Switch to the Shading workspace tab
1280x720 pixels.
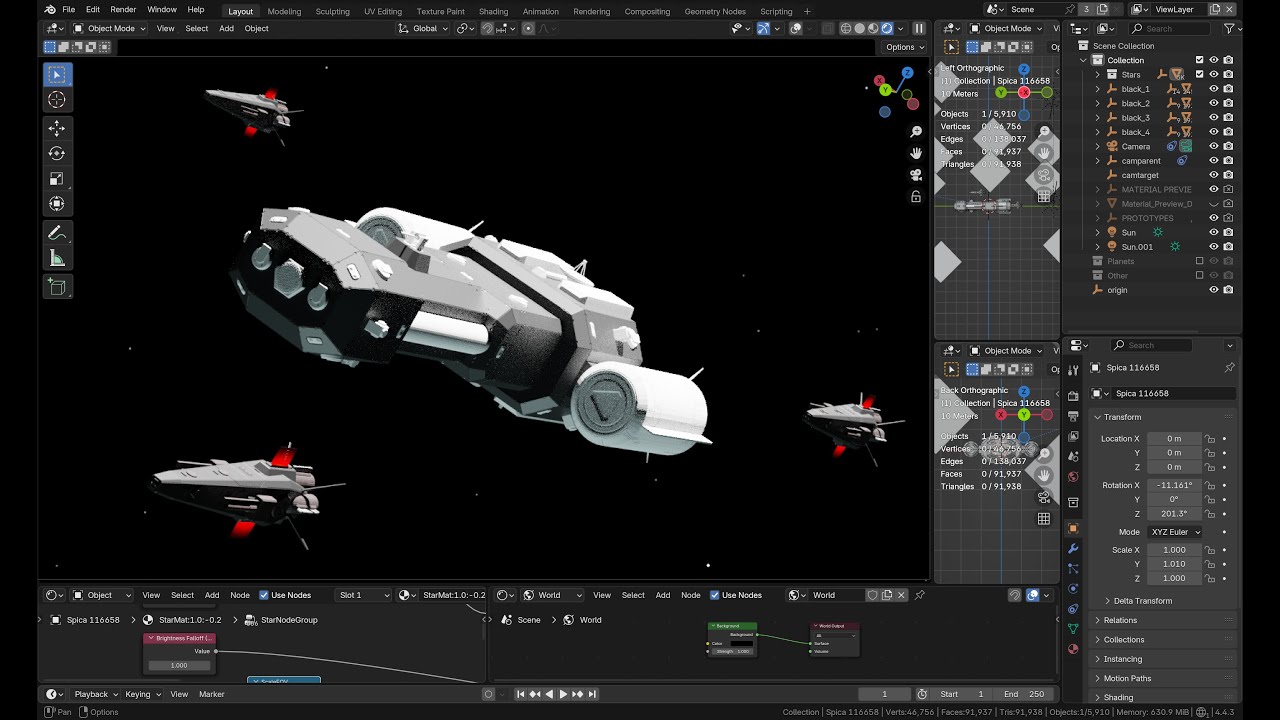pos(493,11)
